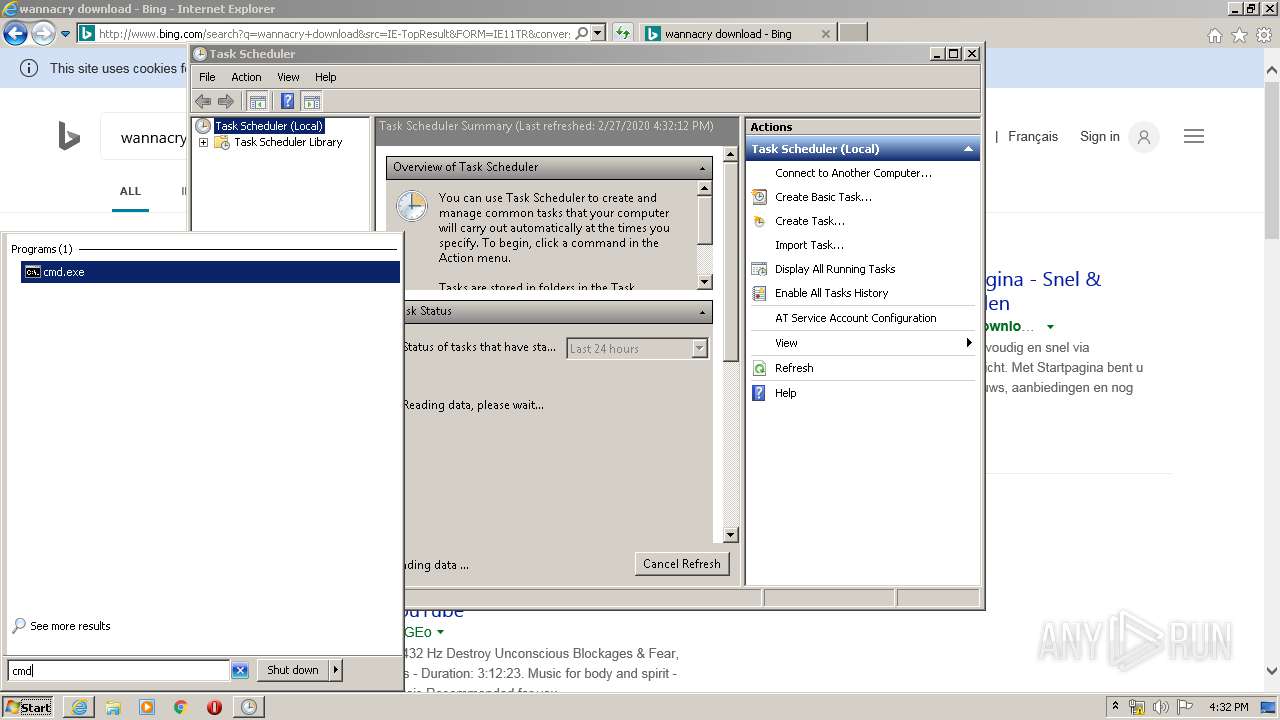Click the Français language link
This screenshot has width=1280, height=720.
tap(1033, 136)
